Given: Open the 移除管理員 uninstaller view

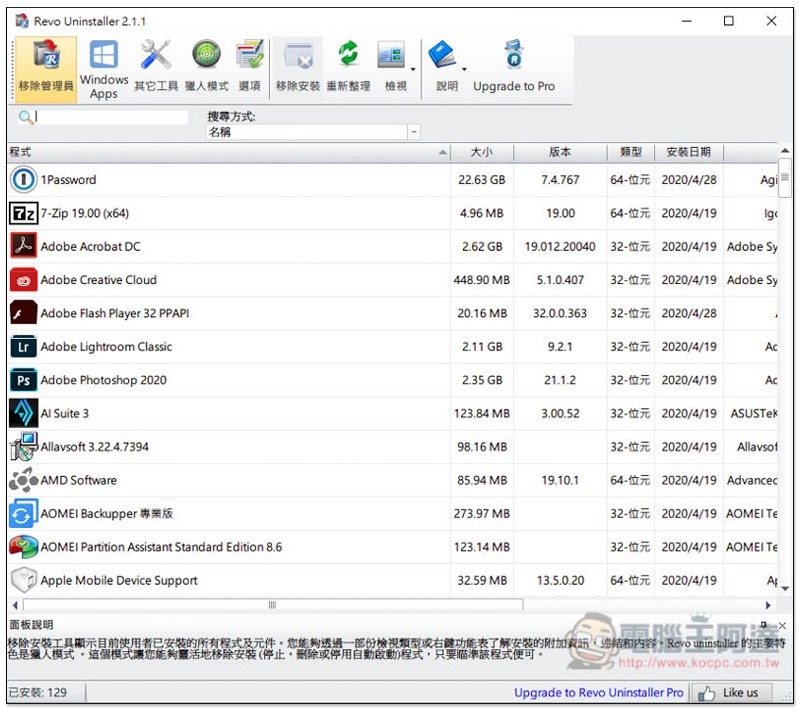Looking at the screenshot, I should point(46,67).
